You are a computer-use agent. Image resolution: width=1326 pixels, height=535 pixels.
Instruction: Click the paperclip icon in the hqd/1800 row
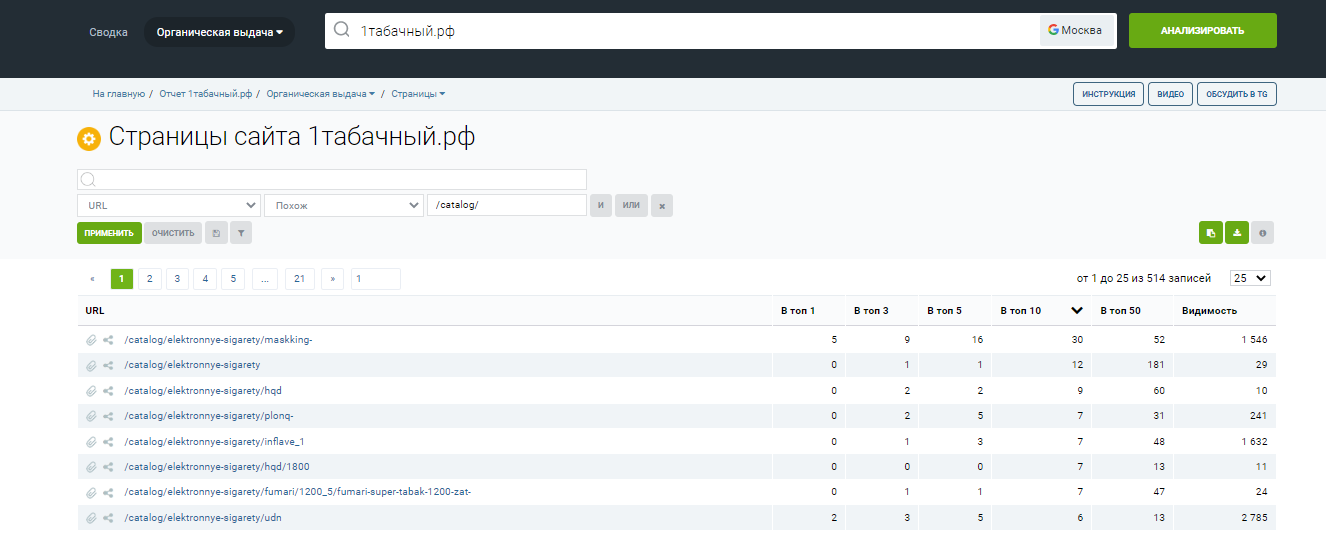tap(91, 467)
